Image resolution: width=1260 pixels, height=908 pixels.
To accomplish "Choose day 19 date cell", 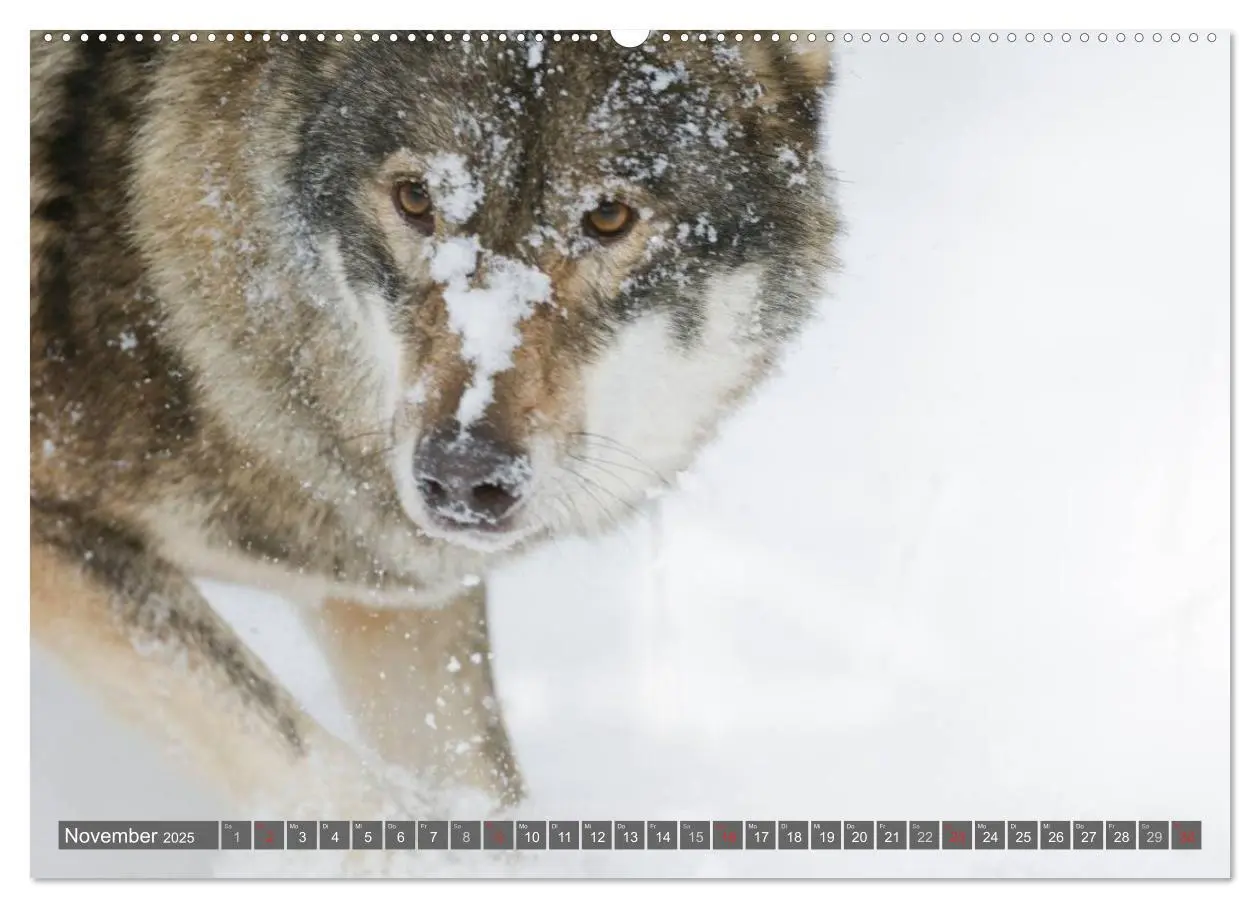I will coord(826,835).
